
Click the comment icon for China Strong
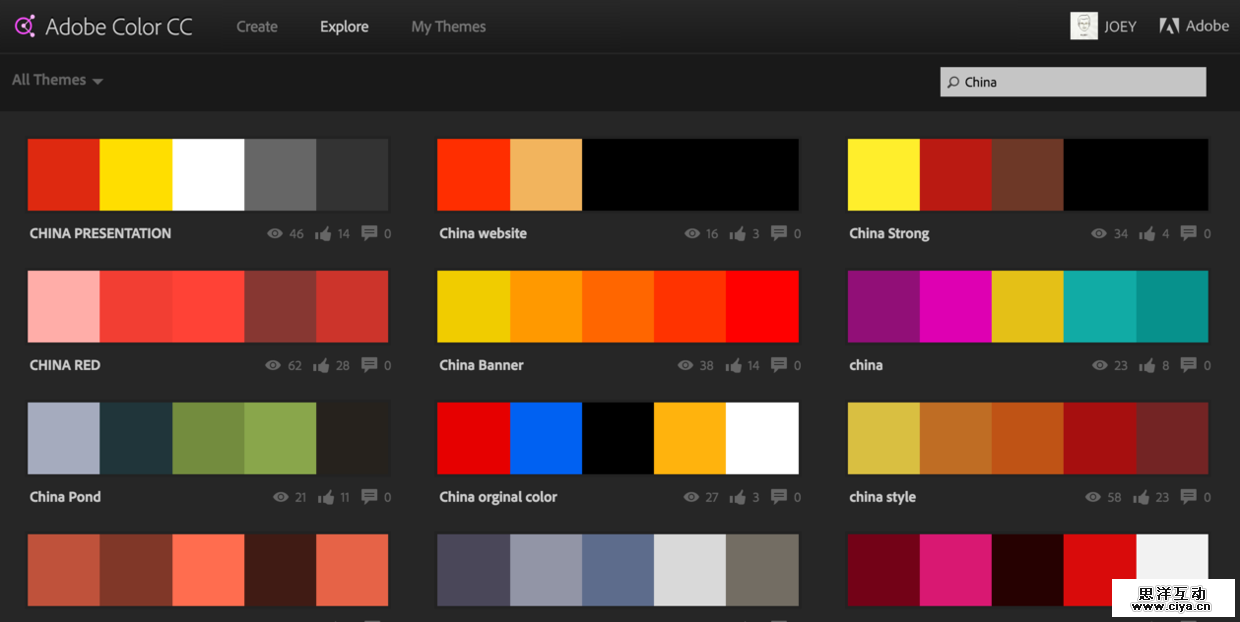click(1188, 233)
